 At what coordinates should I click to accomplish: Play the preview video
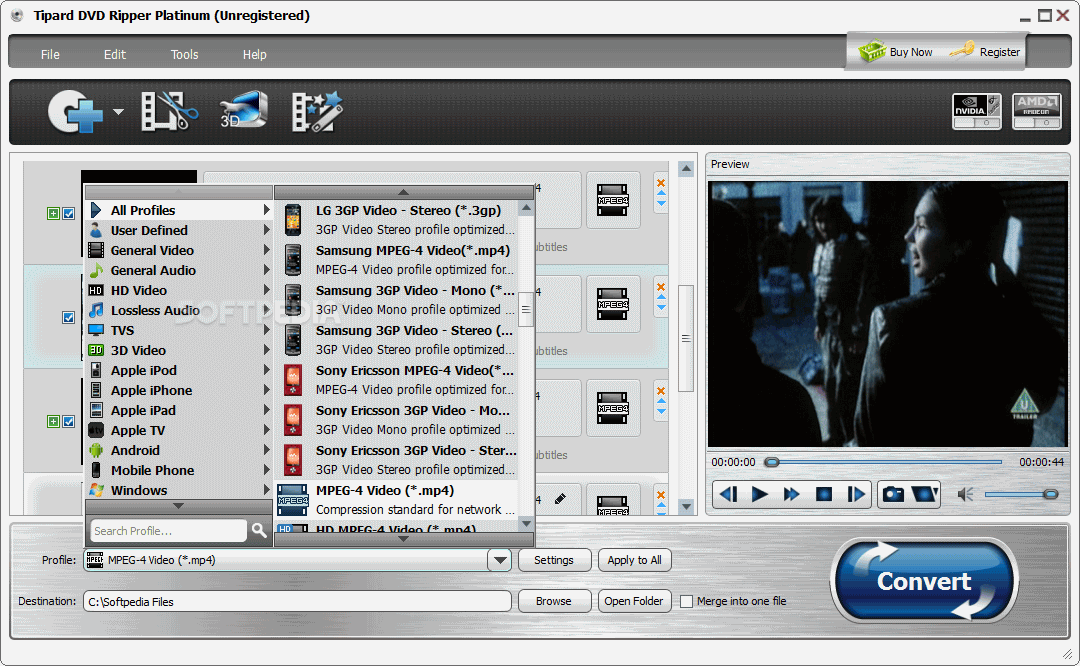pyautogui.click(x=760, y=494)
